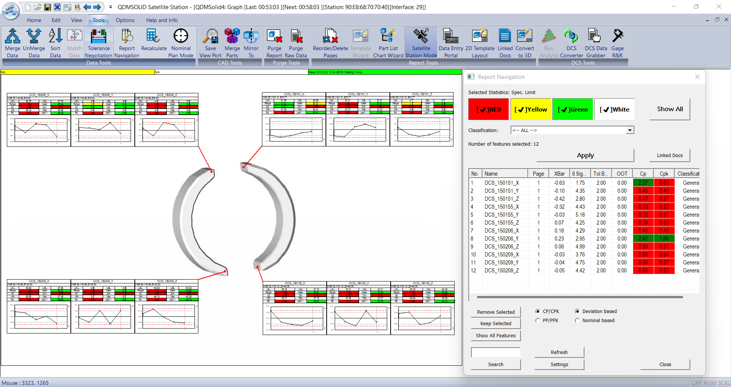The width and height of the screenshot is (731, 387).
Task: Select the CP/CPK radio option
Action: tap(538, 311)
